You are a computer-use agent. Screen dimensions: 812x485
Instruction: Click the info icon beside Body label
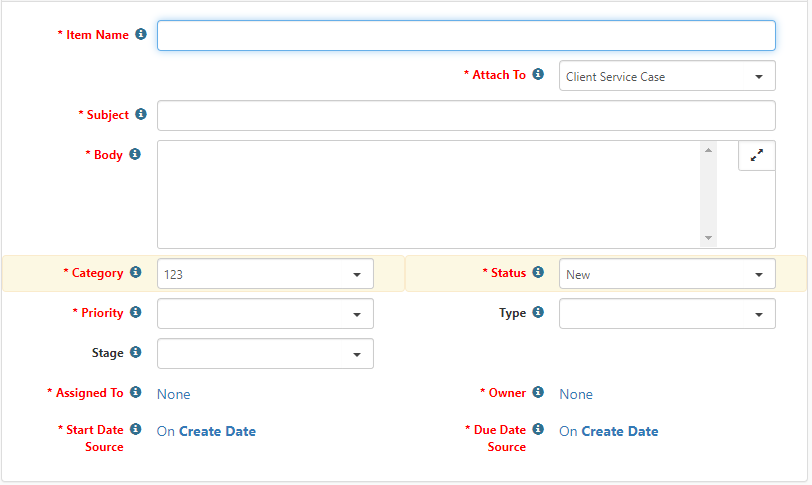point(135,155)
